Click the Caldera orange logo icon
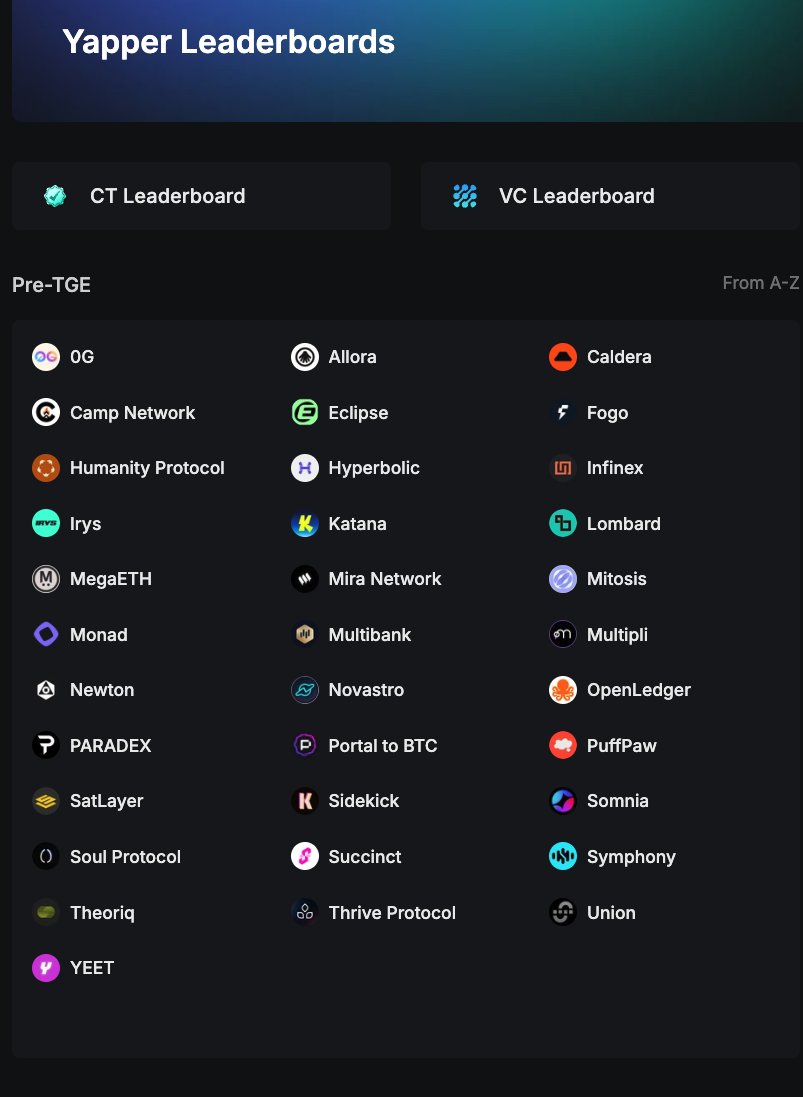 coord(563,357)
